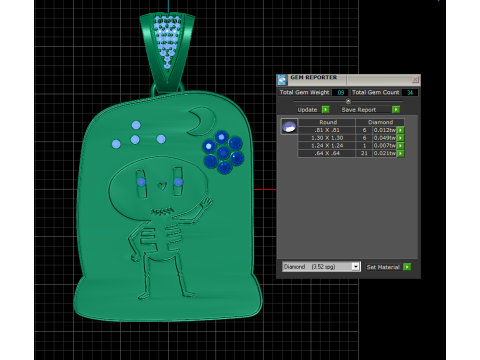Select the round gem thumbnail icon
Screen dimensions: 480x360
[x=289, y=126]
